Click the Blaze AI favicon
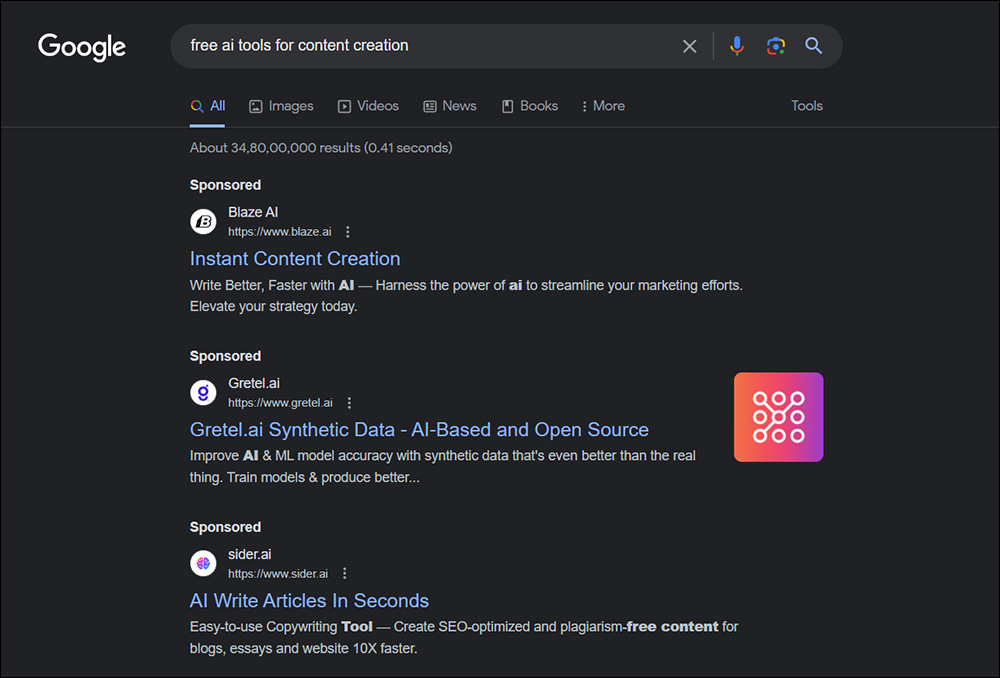Viewport: 1000px width, 678px height. coord(204,221)
